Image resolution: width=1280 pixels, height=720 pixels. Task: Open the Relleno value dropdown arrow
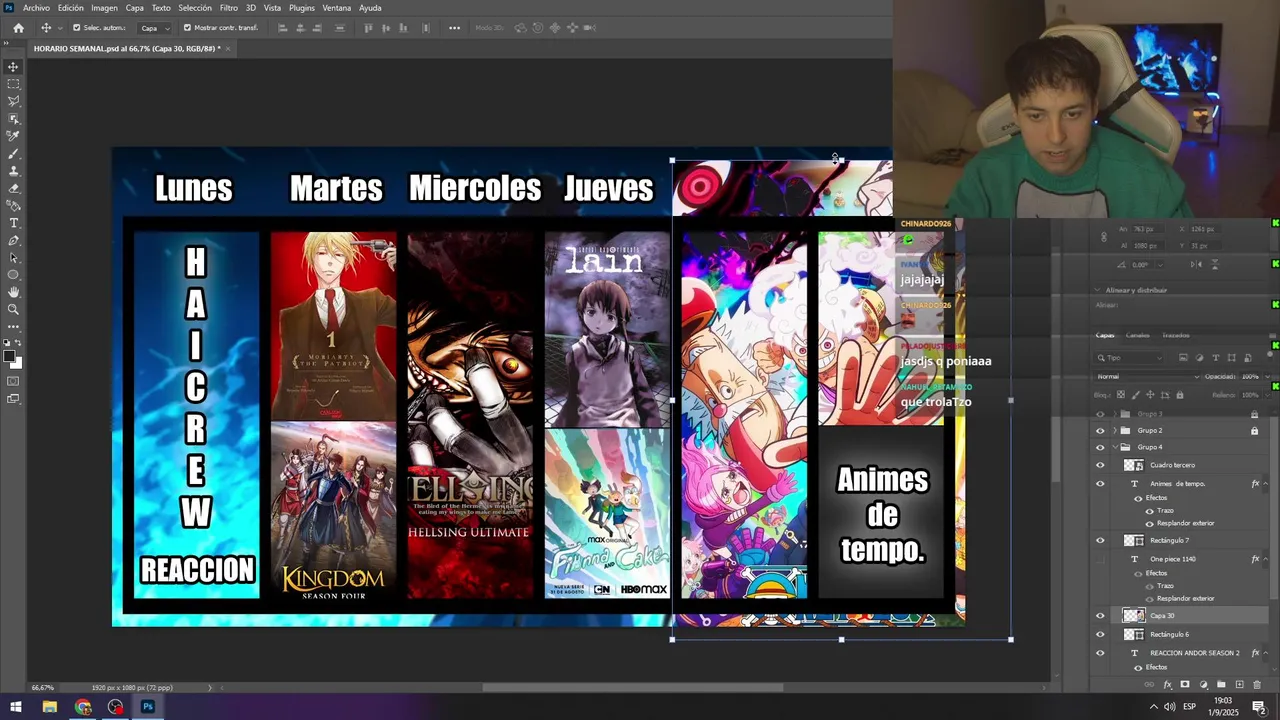[x=1267, y=395]
